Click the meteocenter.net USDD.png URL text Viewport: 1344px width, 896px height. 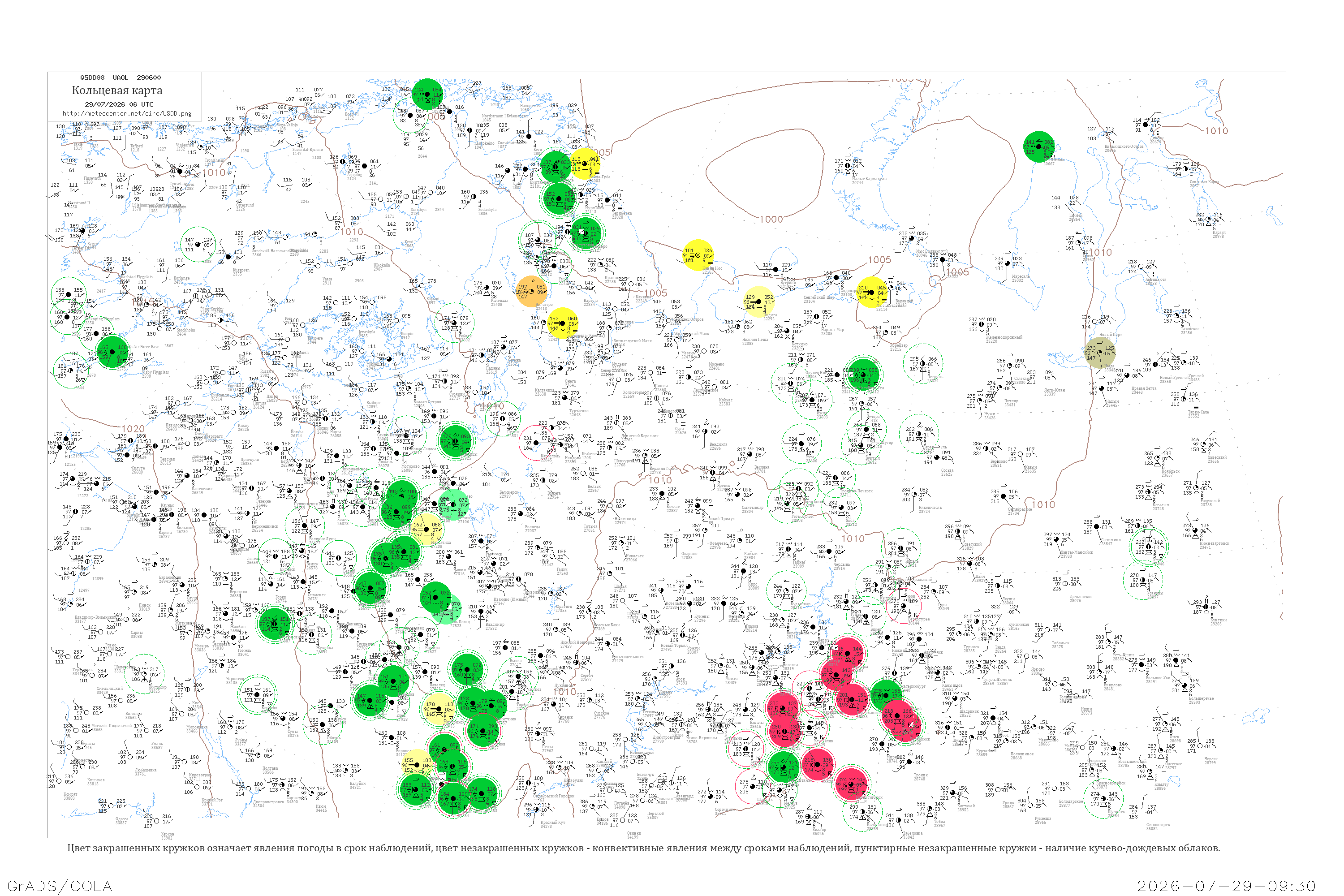[x=127, y=114]
